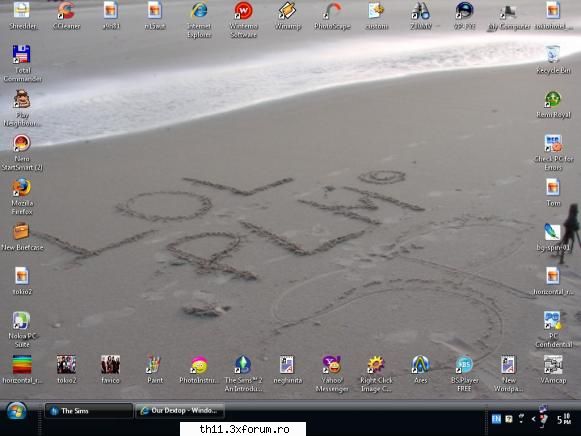The image size is (581, 436).
Task: Open the neghinita document icon
Action: click(x=288, y=369)
